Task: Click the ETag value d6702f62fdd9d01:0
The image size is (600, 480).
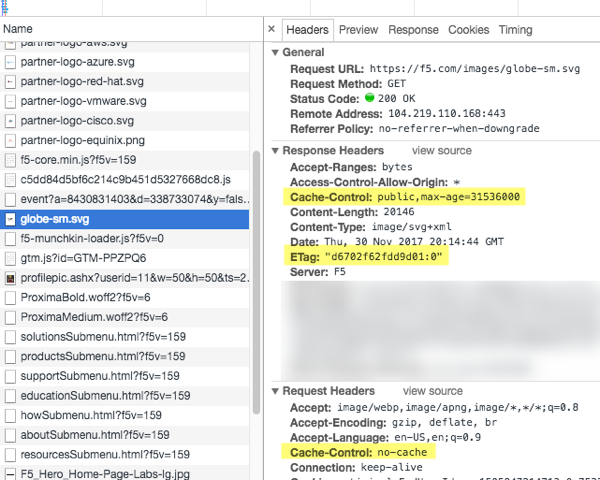Action: coord(383,257)
